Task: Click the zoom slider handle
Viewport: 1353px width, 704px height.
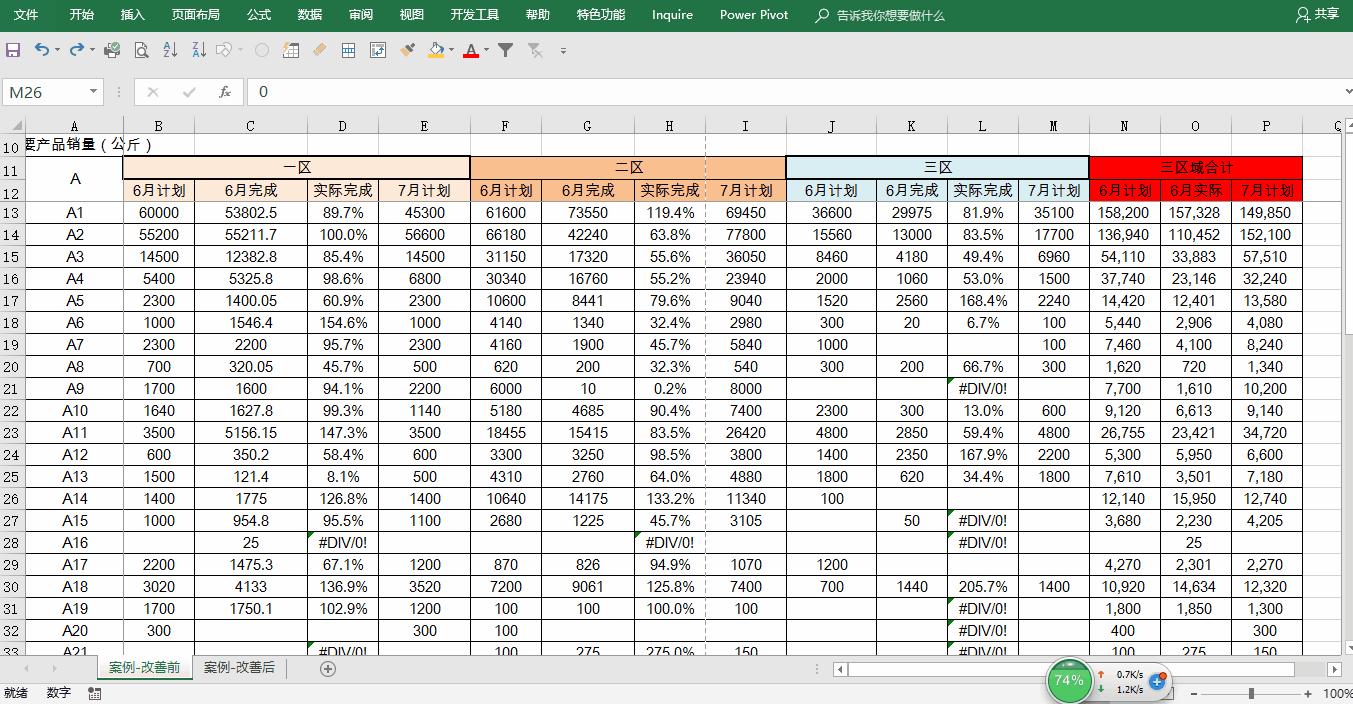Action: (1251, 693)
